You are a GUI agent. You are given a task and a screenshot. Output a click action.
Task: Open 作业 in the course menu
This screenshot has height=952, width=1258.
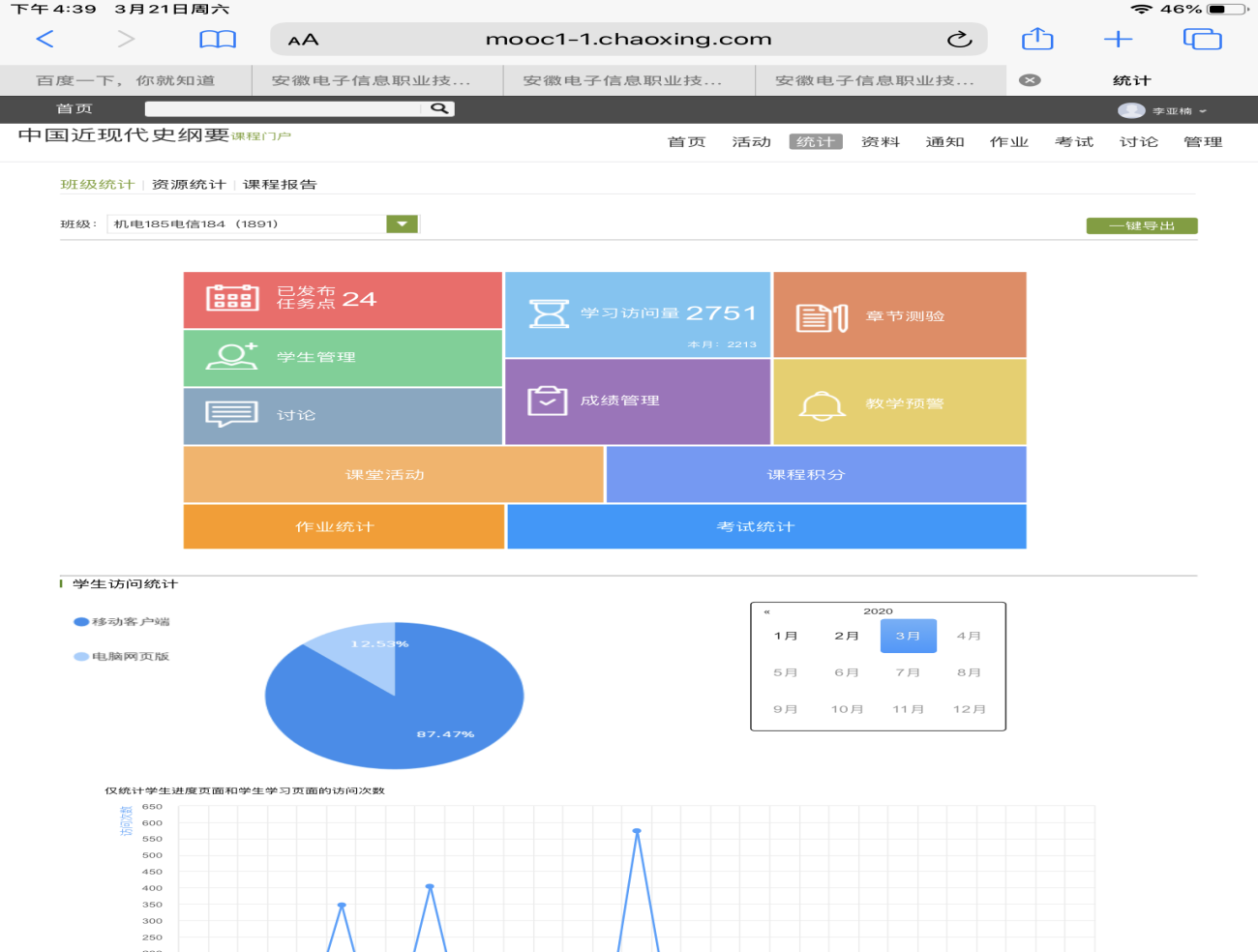[x=1009, y=142]
